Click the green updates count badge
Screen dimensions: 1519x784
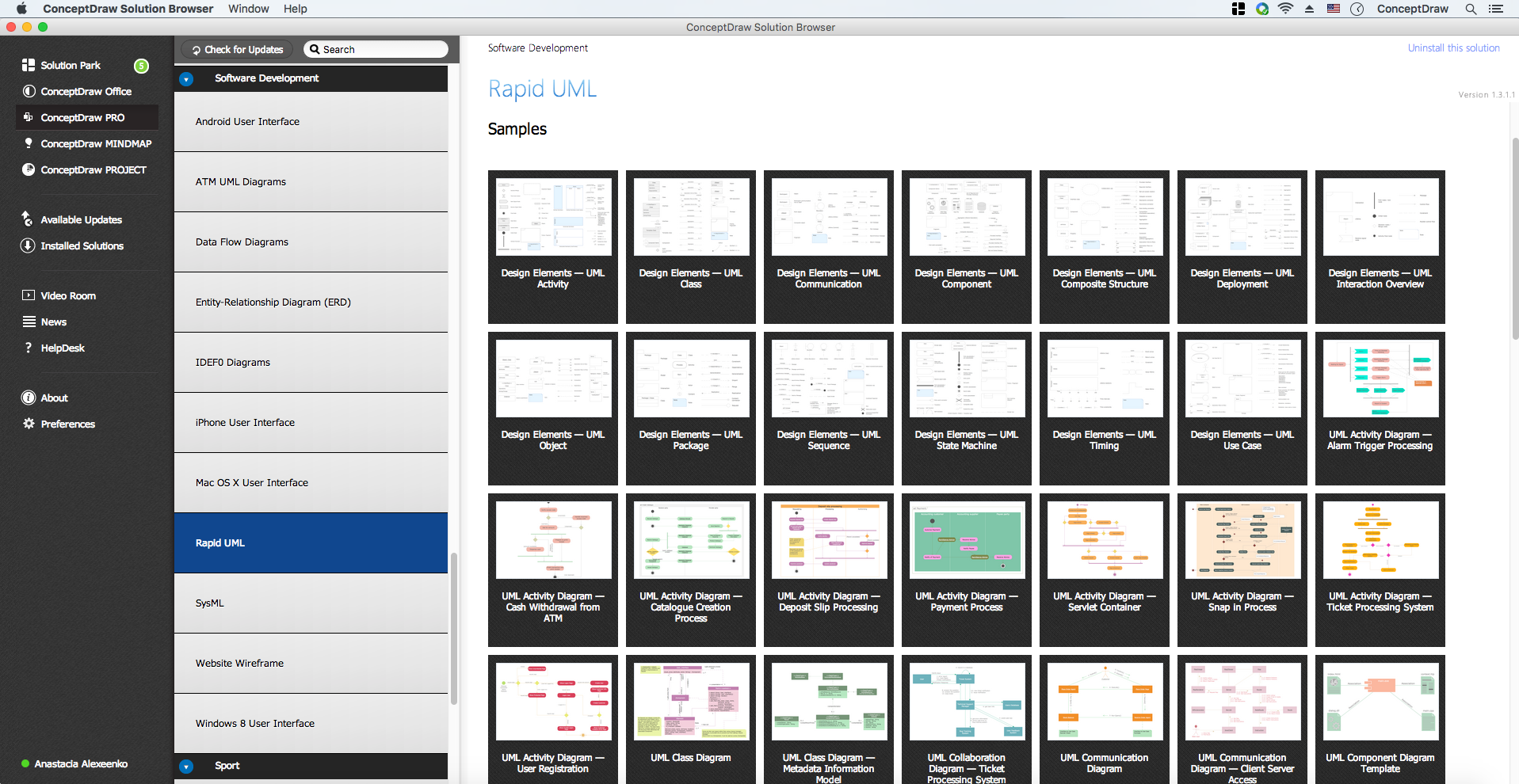141,66
